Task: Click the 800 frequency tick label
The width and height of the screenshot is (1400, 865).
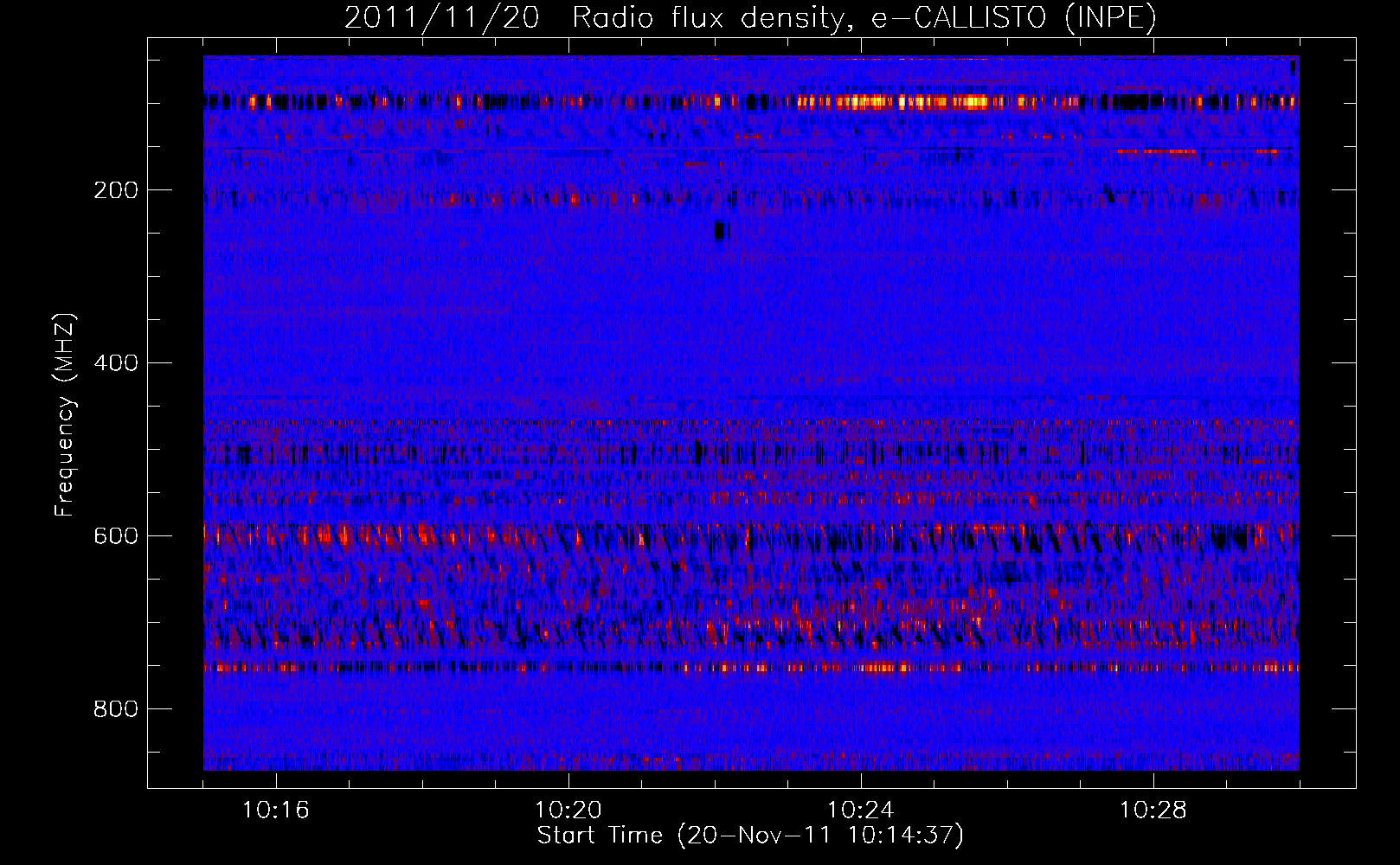Action: pos(116,709)
